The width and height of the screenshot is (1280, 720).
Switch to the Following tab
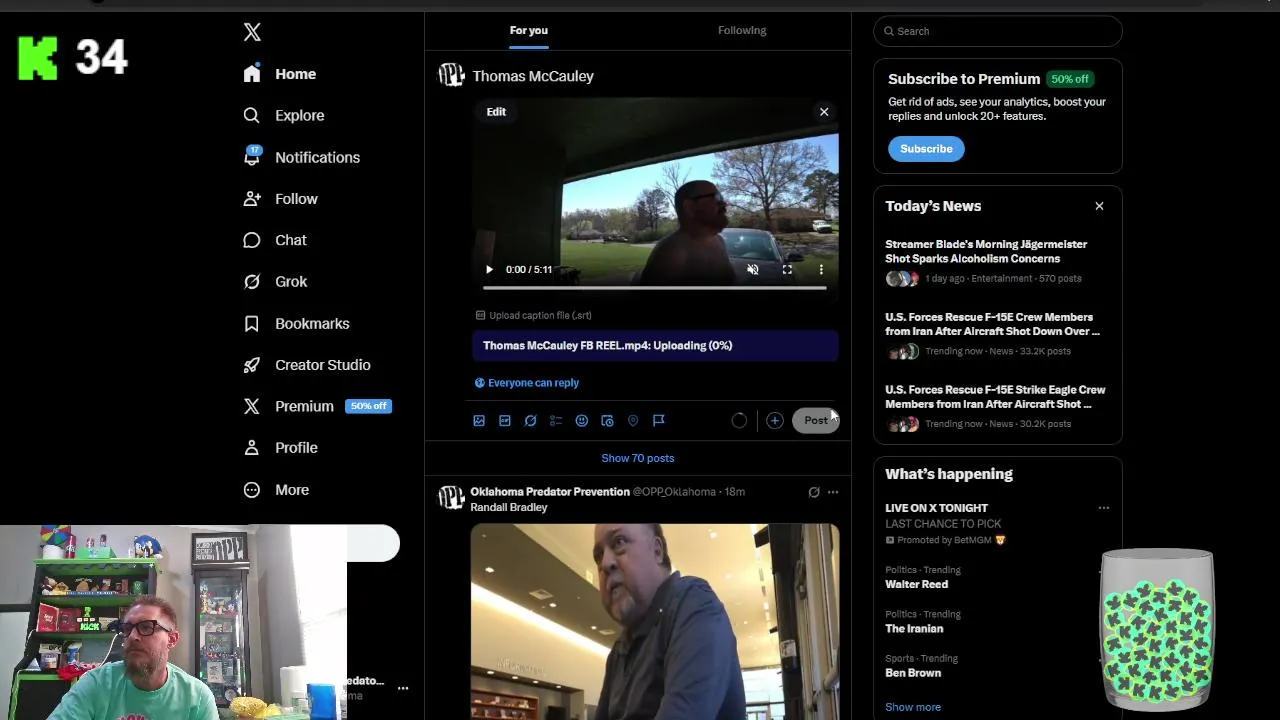[x=742, y=30]
